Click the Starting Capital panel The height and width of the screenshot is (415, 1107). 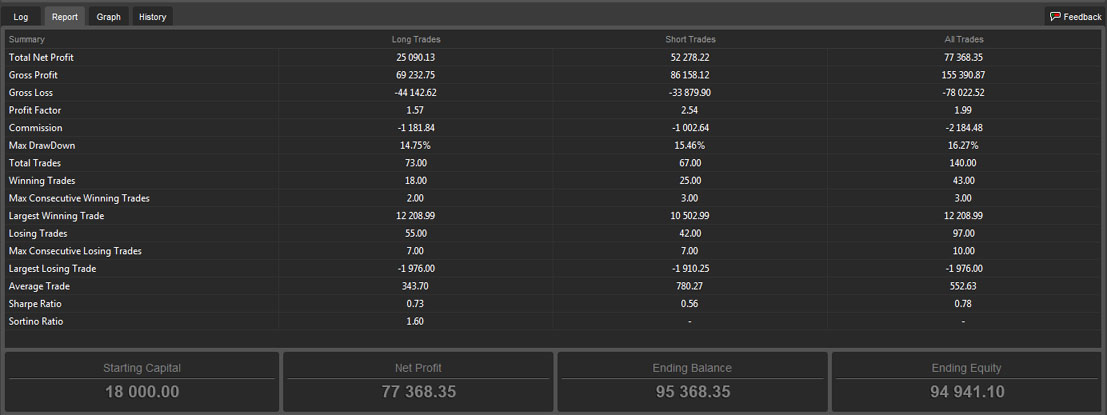[142, 382]
